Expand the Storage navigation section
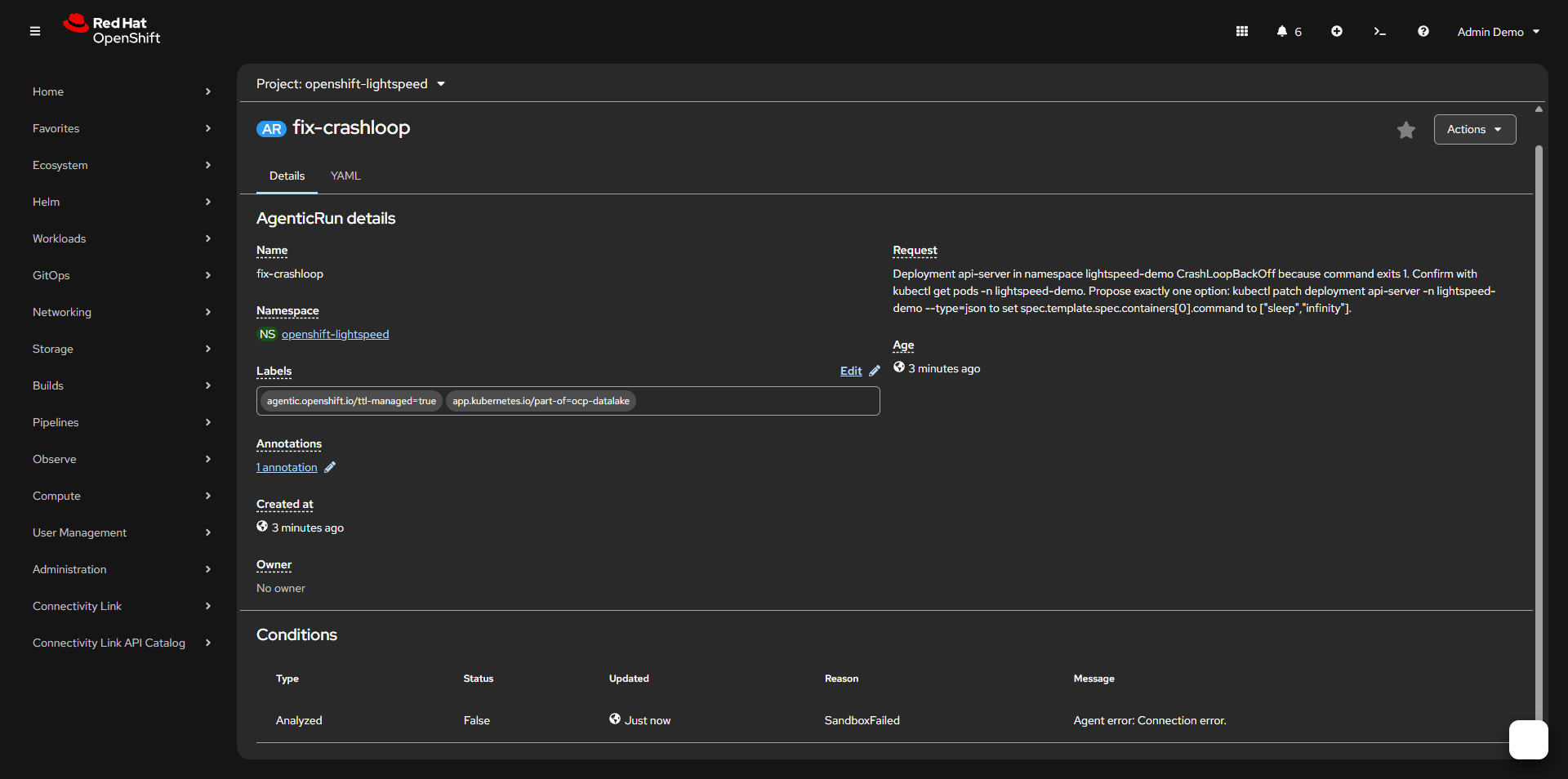 click(x=121, y=349)
